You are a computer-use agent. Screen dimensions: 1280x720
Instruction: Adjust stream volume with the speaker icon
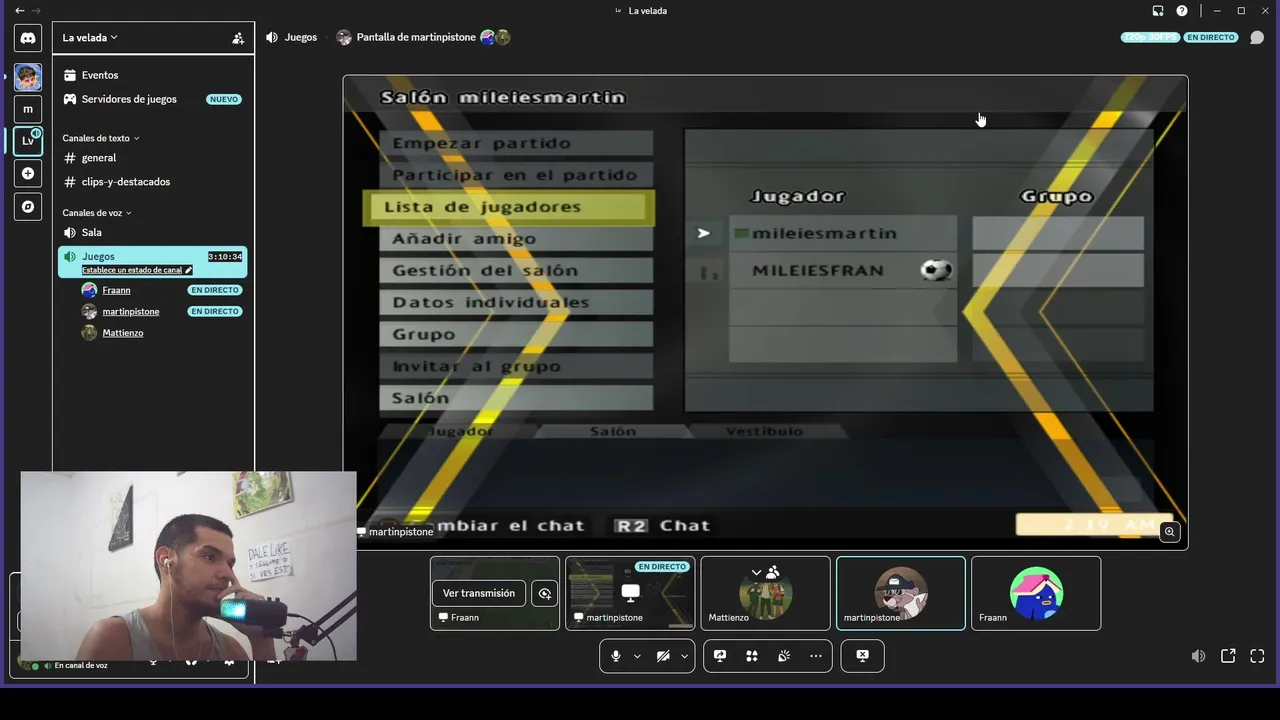pos(1198,656)
